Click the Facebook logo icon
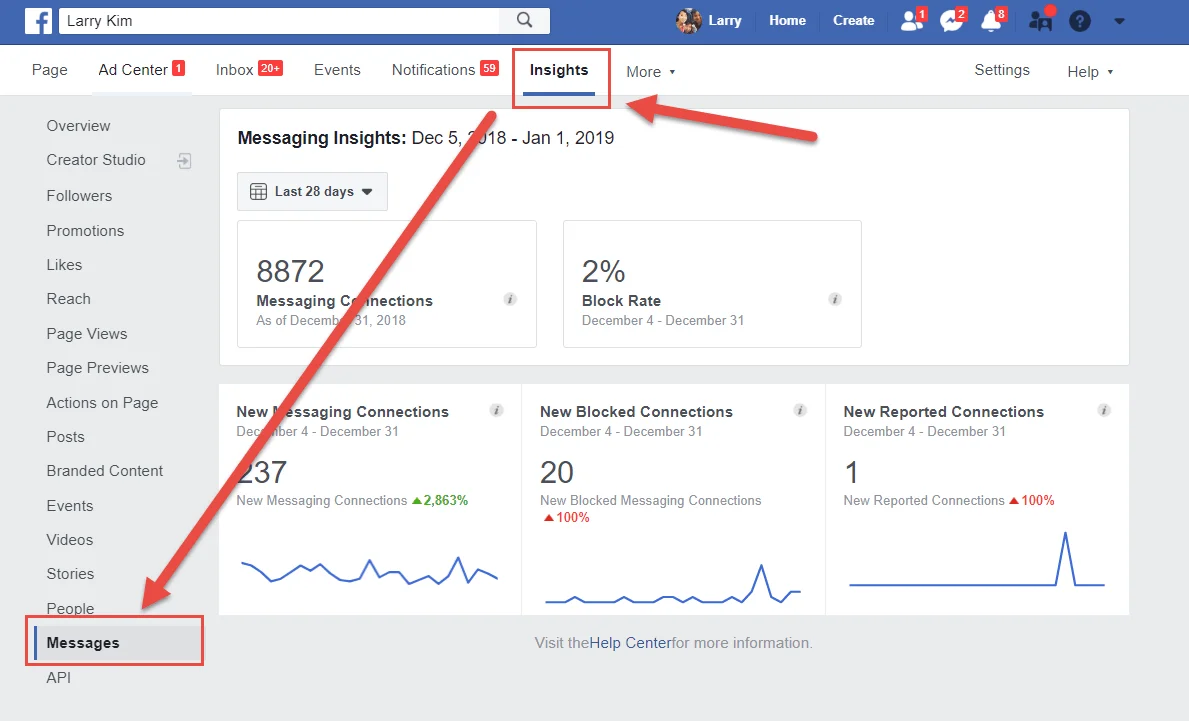The width and height of the screenshot is (1189, 721). pyautogui.click(x=39, y=20)
